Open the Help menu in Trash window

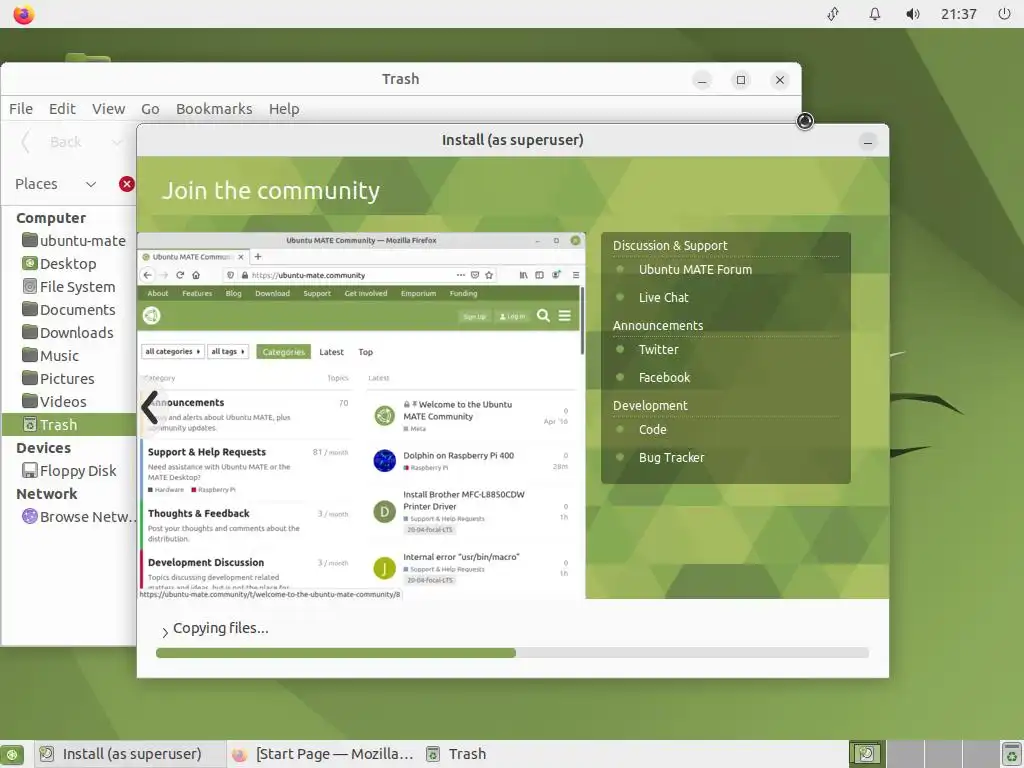coord(284,109)
